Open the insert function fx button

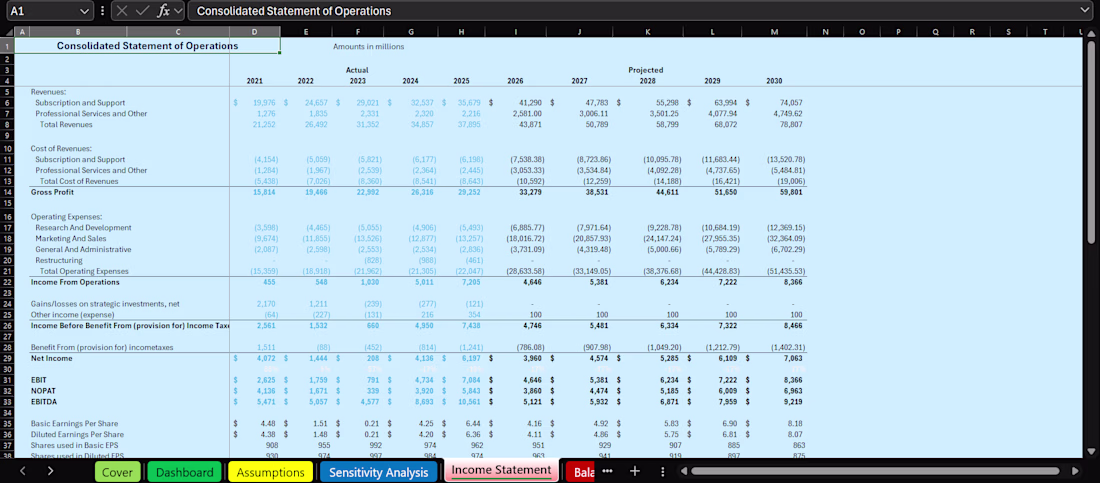[163, 11]
